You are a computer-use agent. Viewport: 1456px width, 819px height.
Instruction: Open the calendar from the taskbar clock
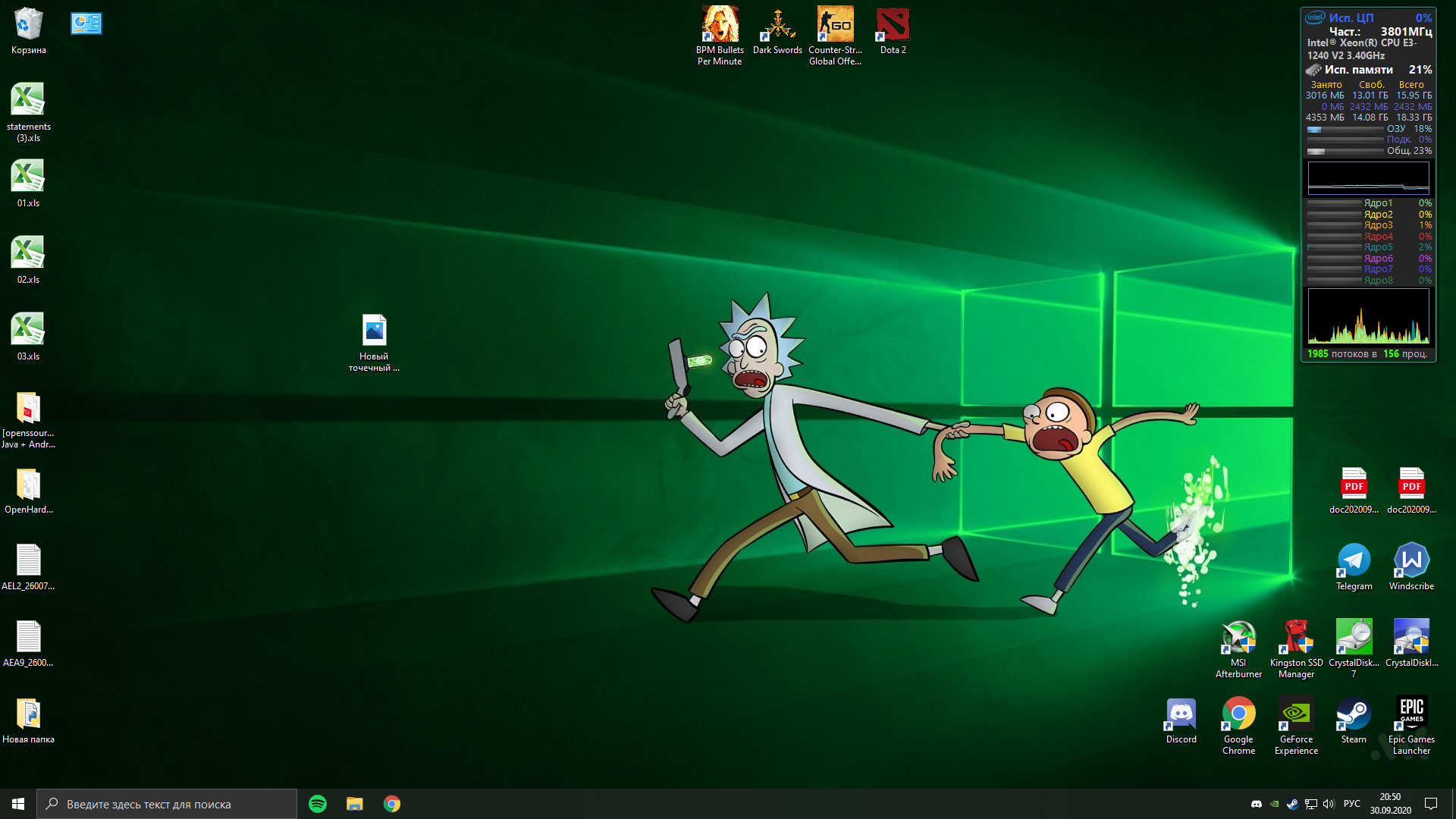tap(1390, 804)
